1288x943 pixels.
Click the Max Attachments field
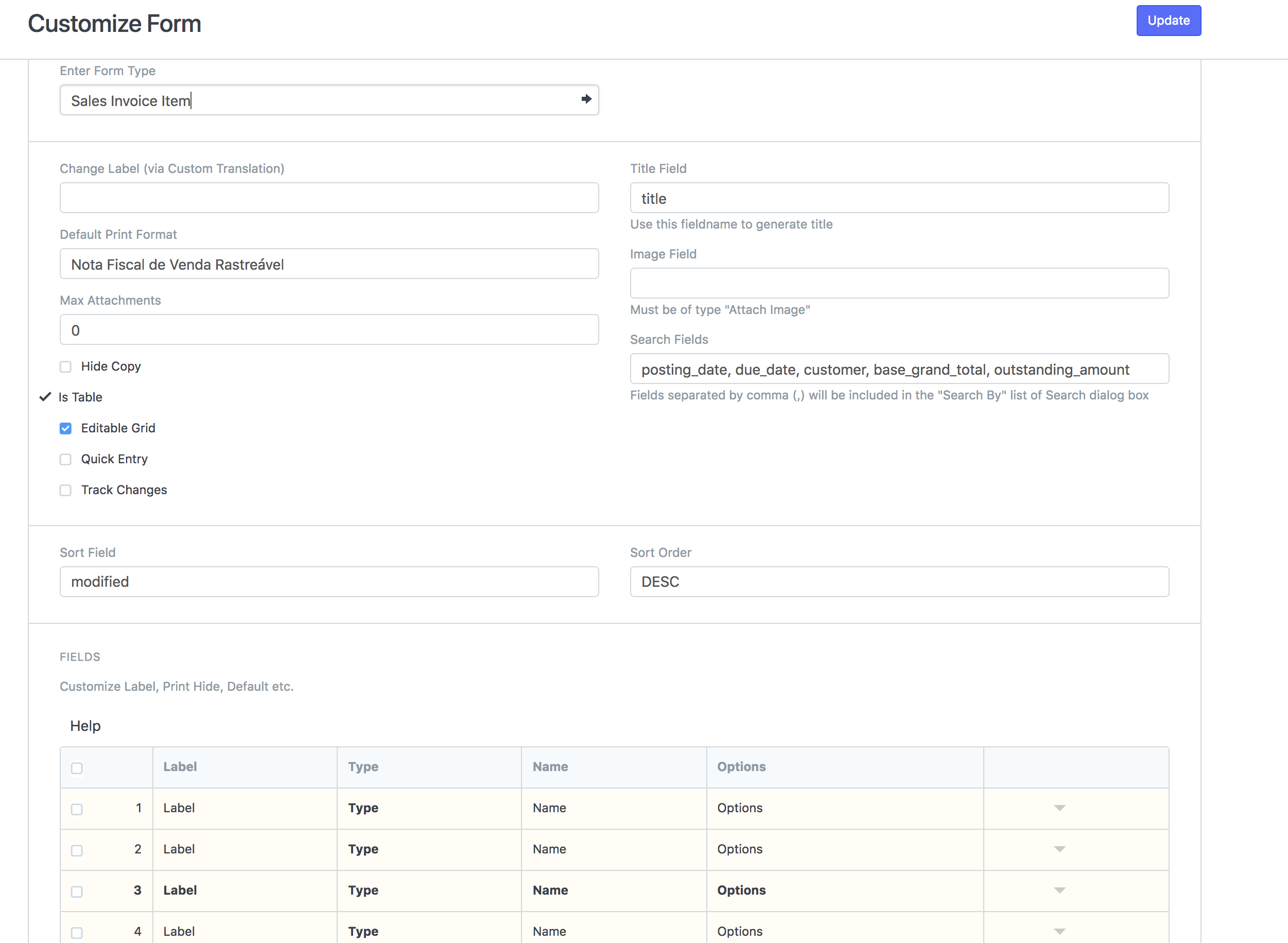pyautogui.click(x=329, y=329)
